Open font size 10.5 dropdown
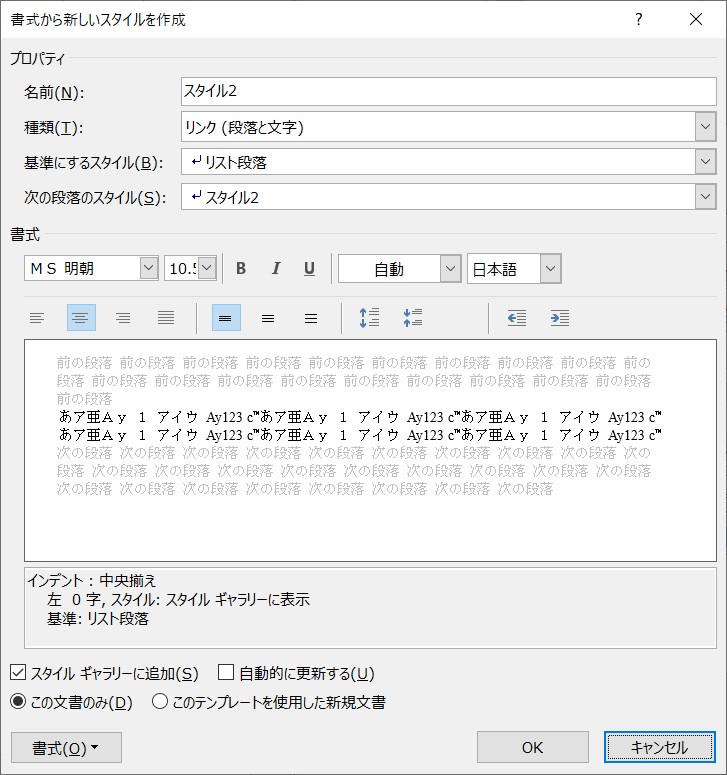The height and width of the screenshot is (775, 727). click(207, 268)
